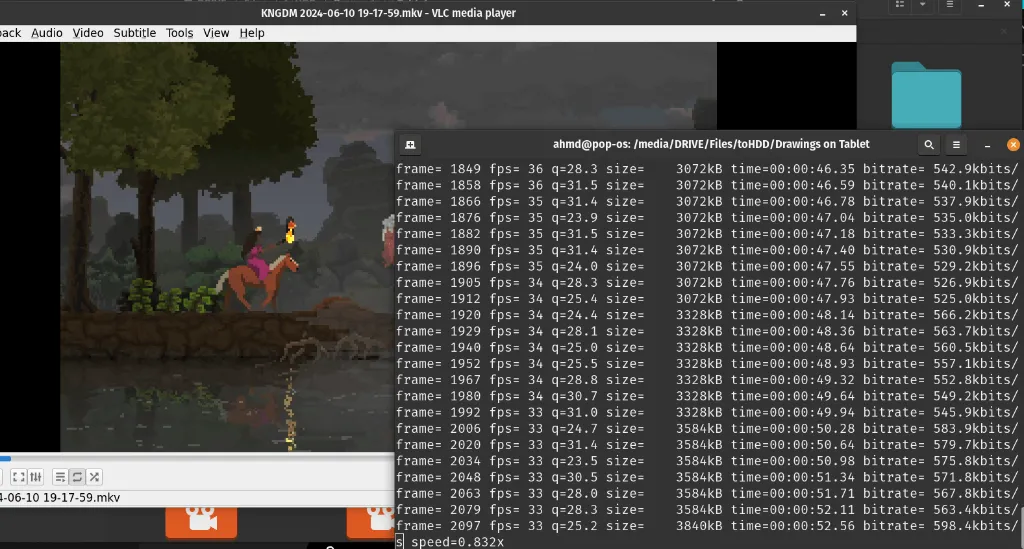Open the View menu in VLC

point(216,33)
